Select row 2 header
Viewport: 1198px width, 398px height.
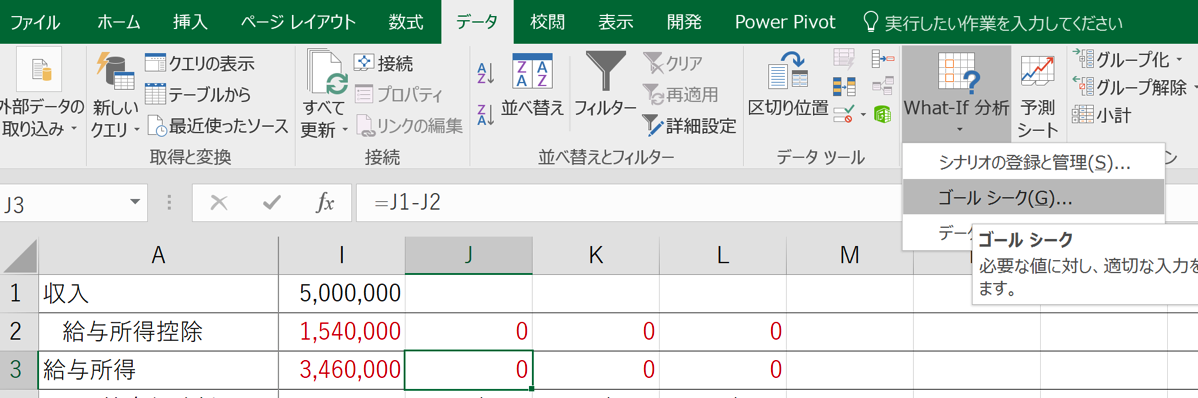18,331
